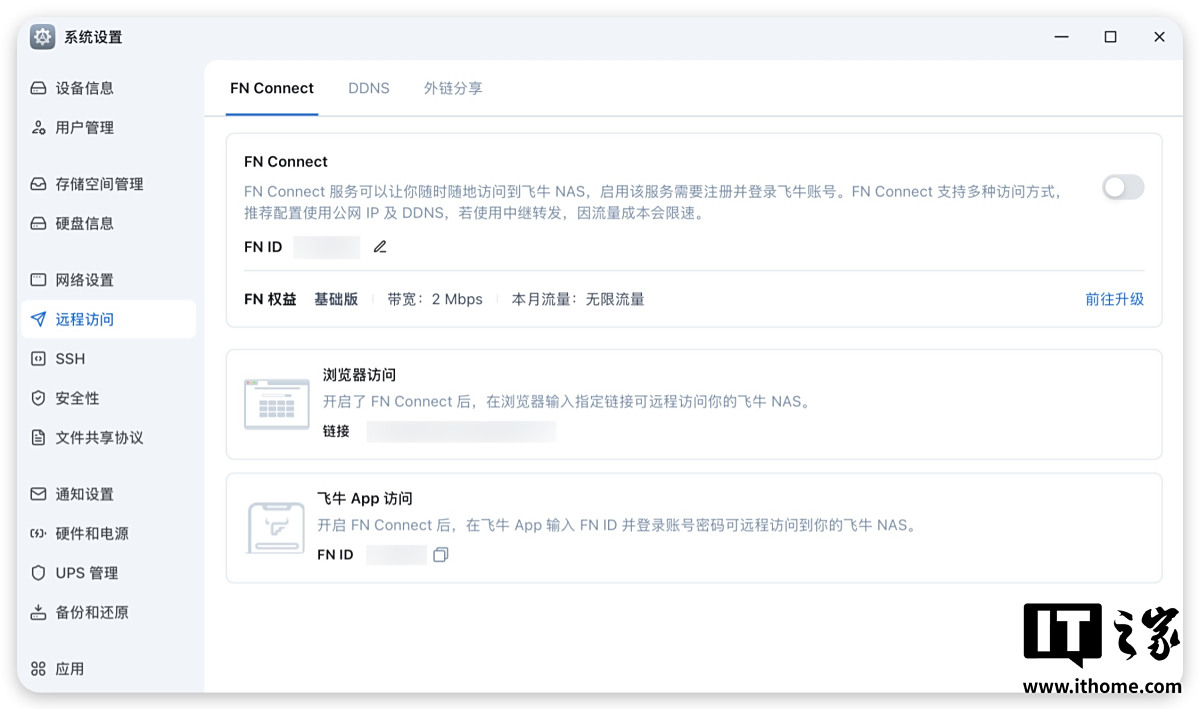Switch to the 外链分享 tab
This screenshot has height=709, width=1200.
pos(453,88)
